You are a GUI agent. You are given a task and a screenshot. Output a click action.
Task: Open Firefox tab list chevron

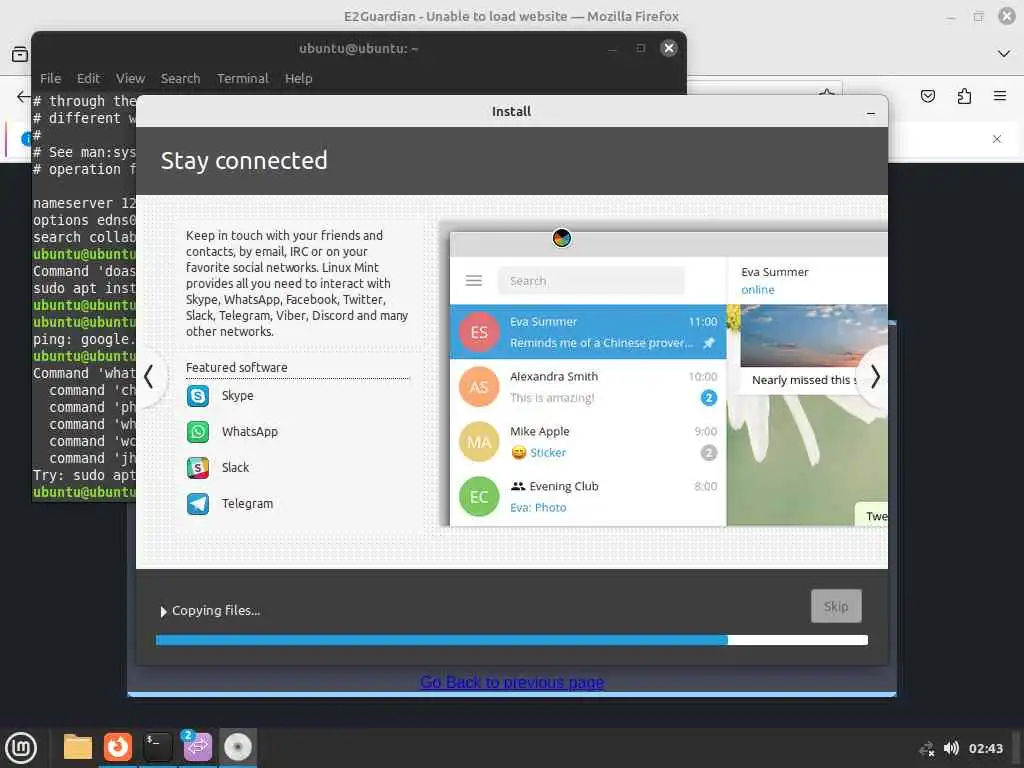pos(1004,54)
